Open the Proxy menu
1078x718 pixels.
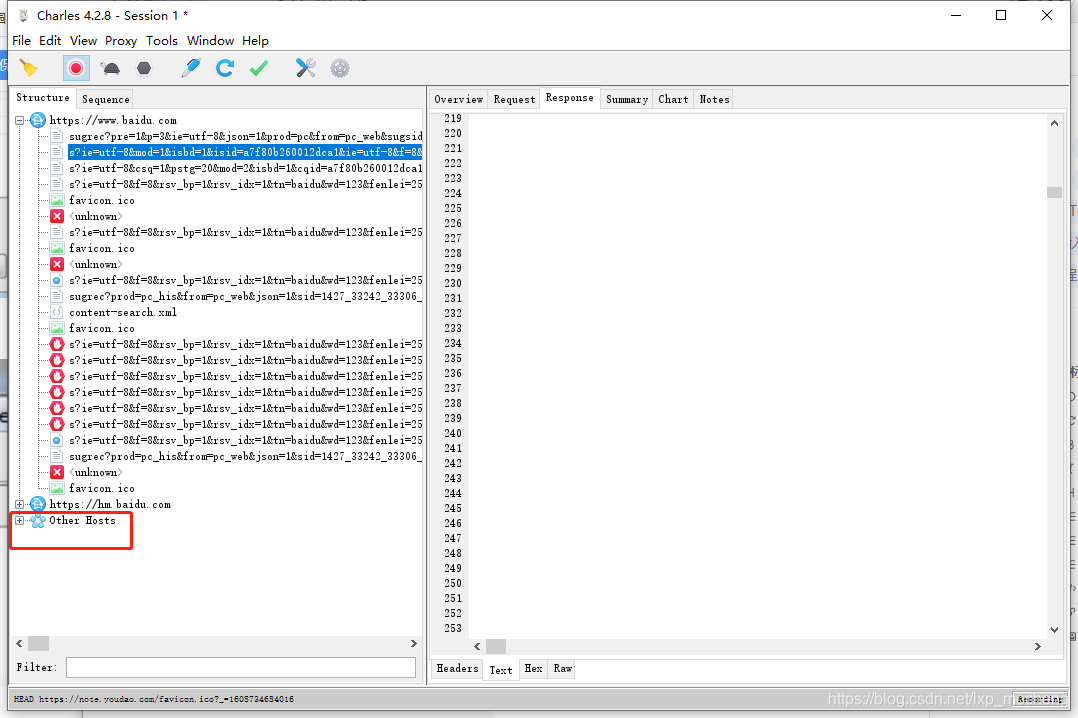[121, 41]
